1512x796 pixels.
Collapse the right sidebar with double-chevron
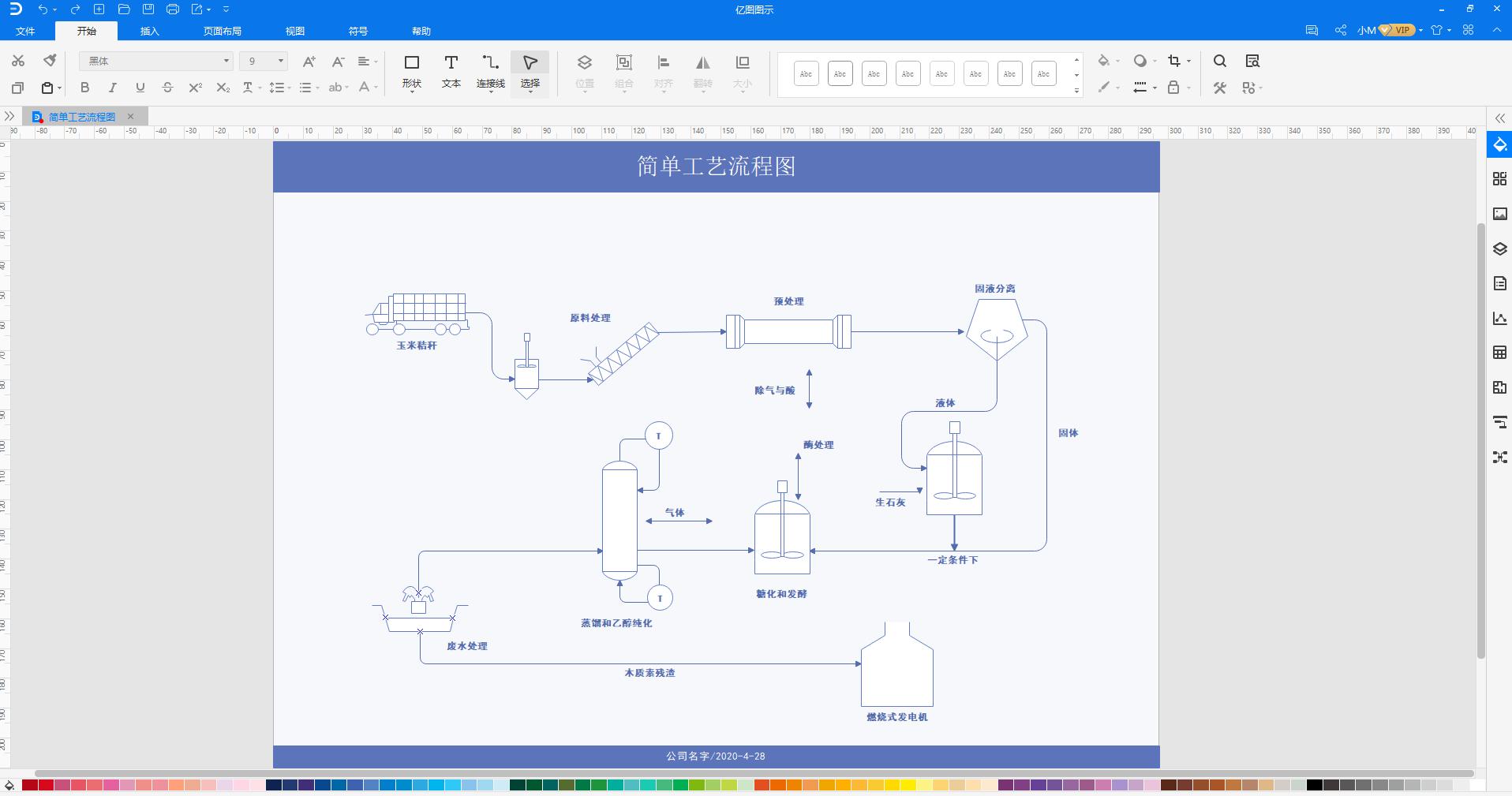tap(1499, 118)
